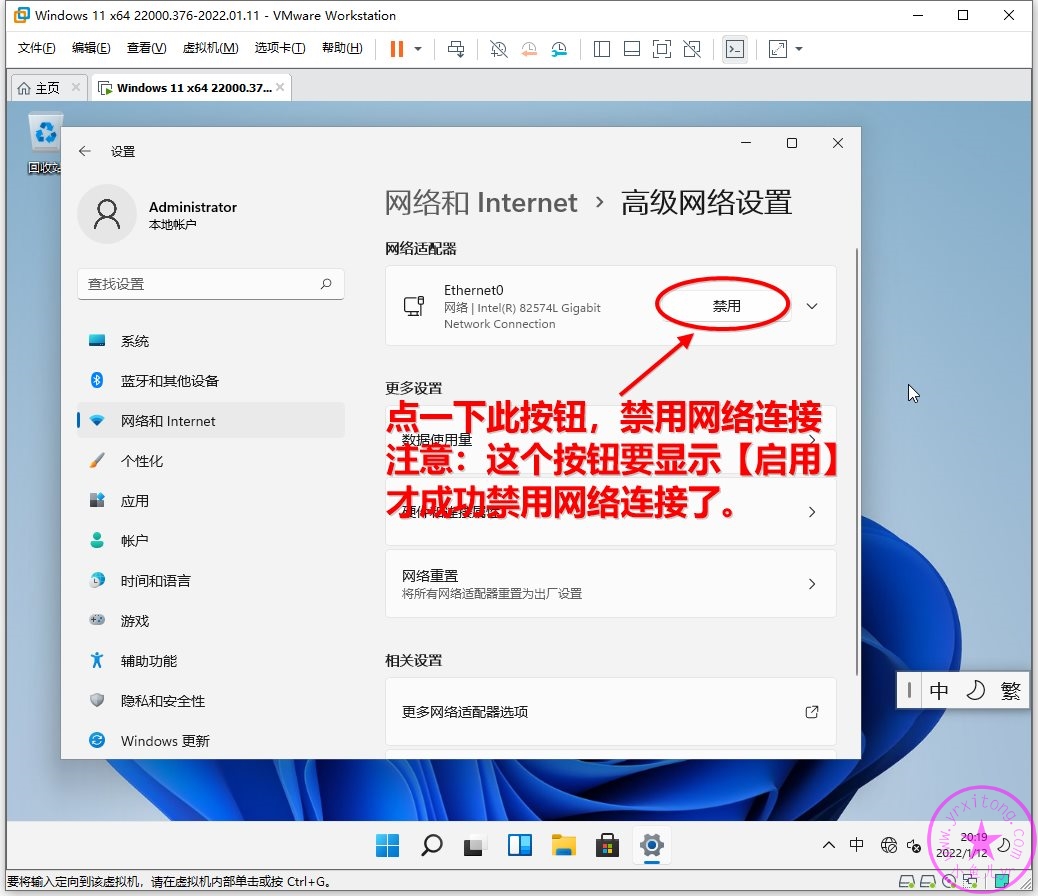Click the 中 input indicator in the system tray
Image resolution: width=1038 pixels, height=896 pixels.
[857, 845]
